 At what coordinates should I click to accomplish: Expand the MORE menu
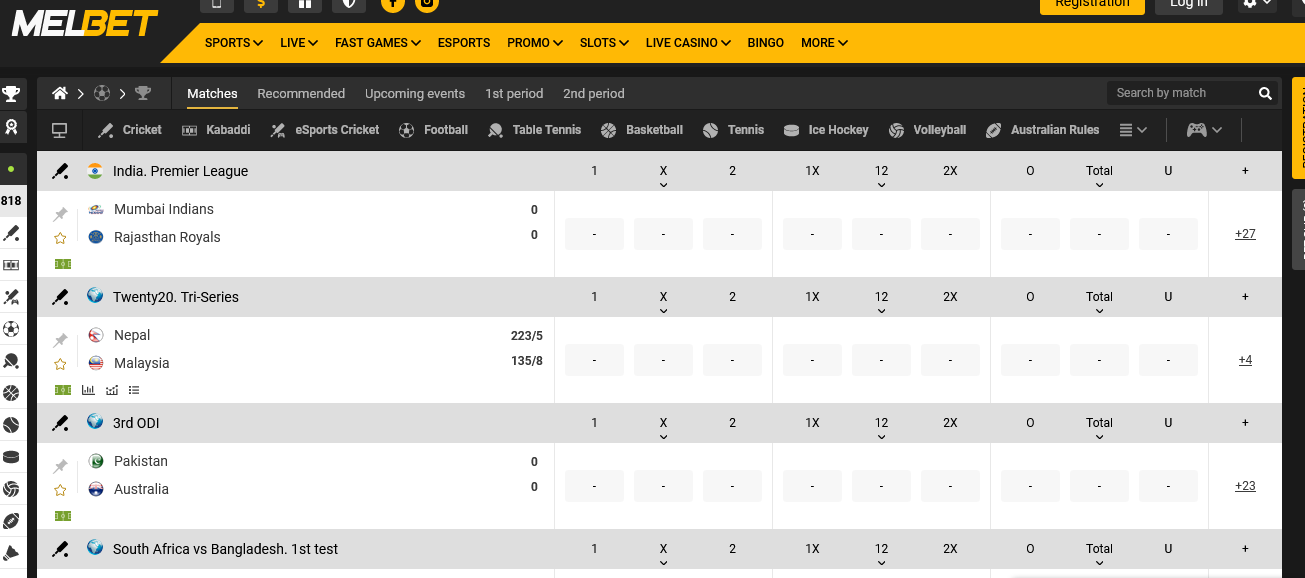pyautogui.click(x=824, y=43)
